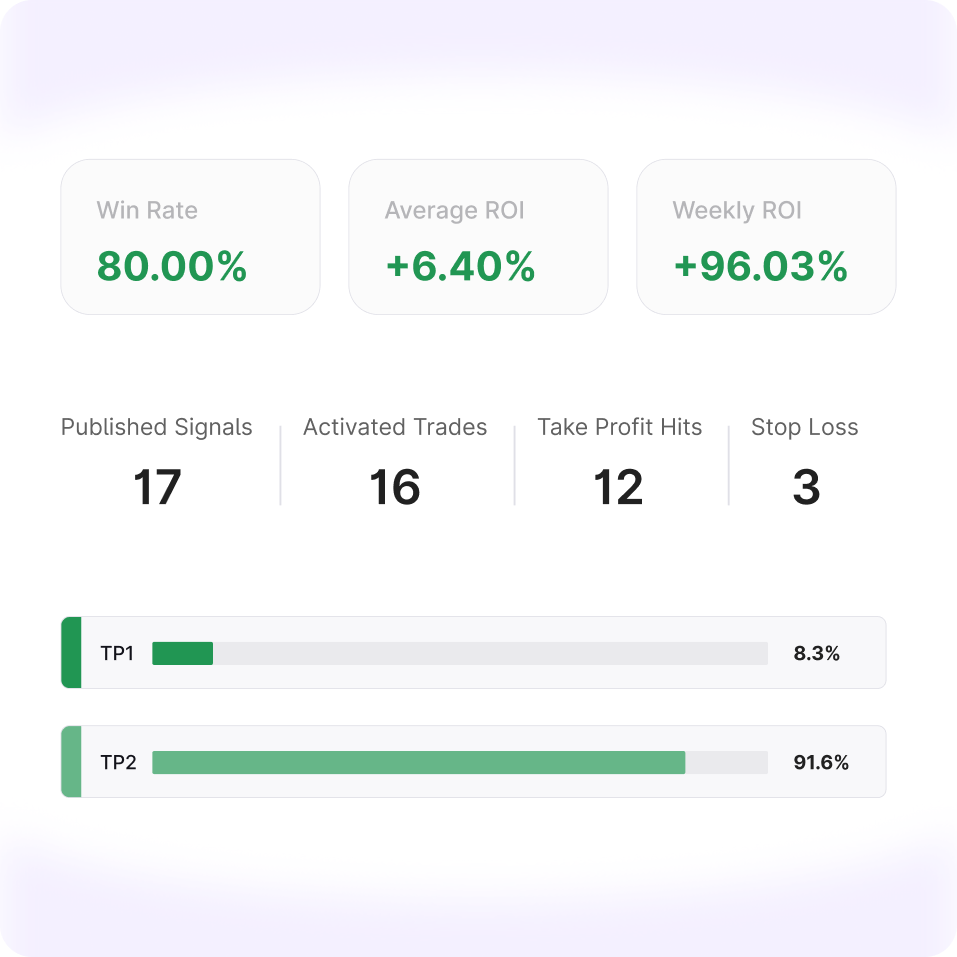Click the dark green TP1 progress bar fill
Viewport: 957px width, 957px height.
pyautogui.click(x=182, y=654)
